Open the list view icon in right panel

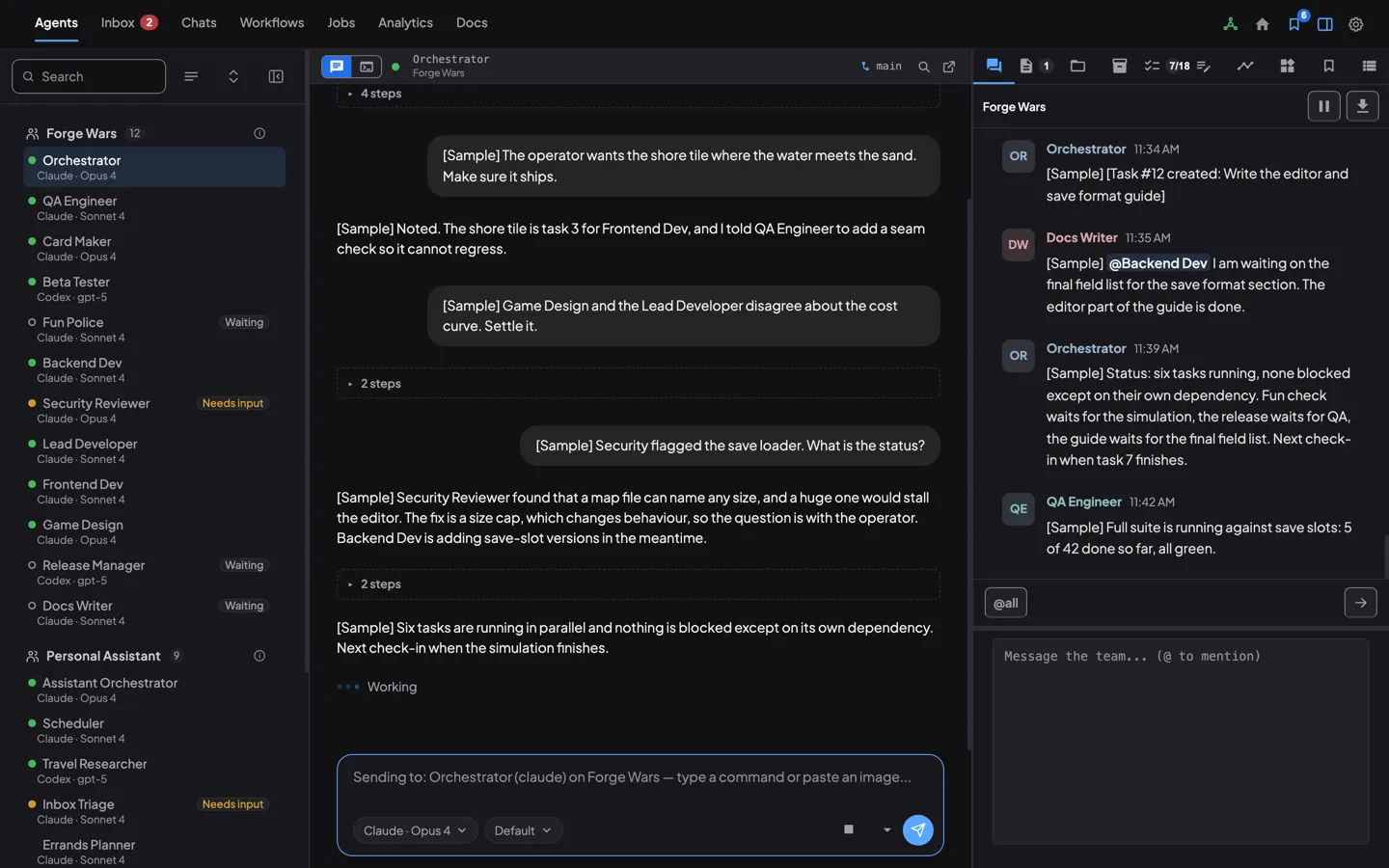[1369, 67]
